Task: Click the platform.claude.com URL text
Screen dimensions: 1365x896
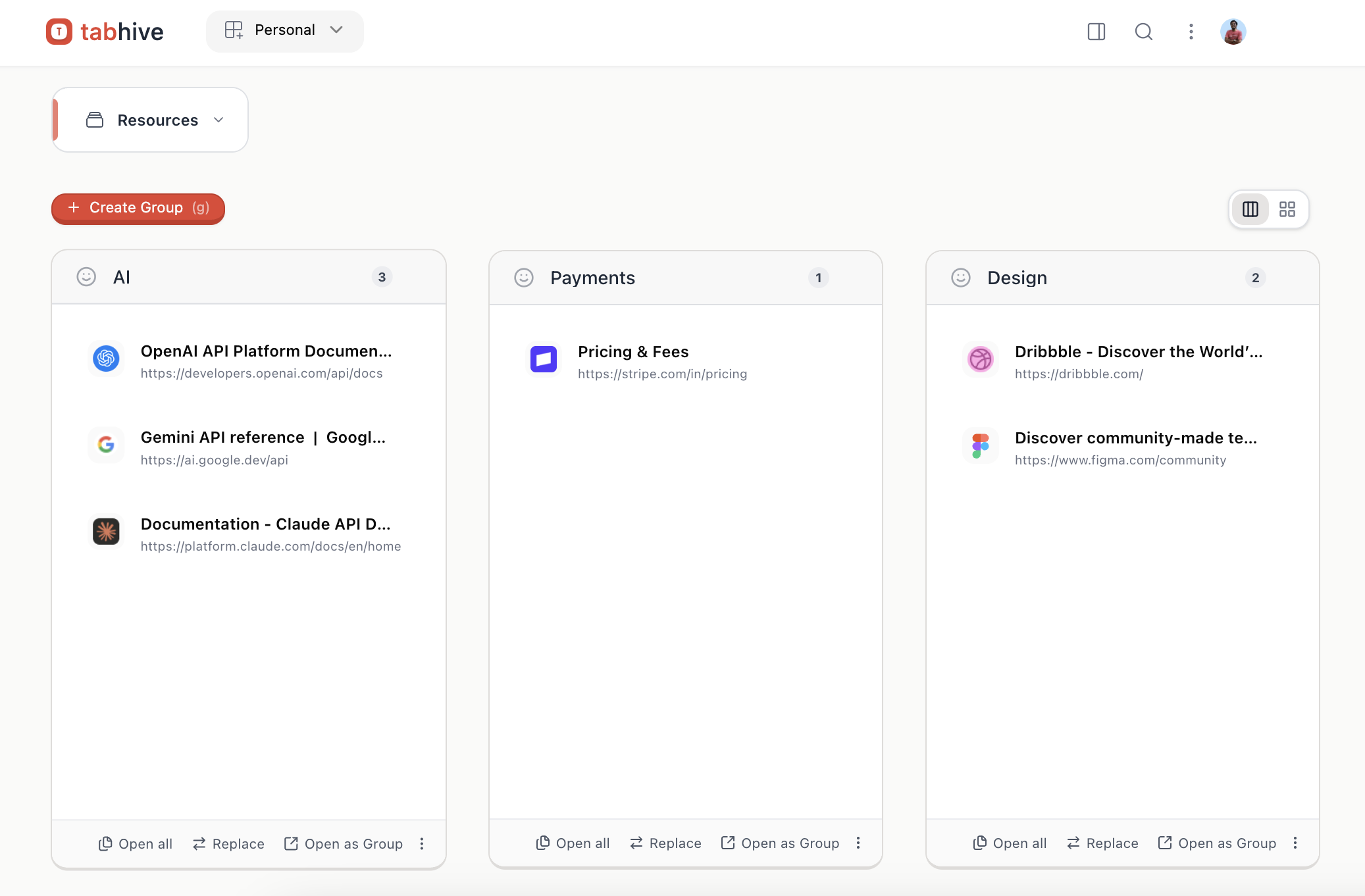Action: point(270,546)
